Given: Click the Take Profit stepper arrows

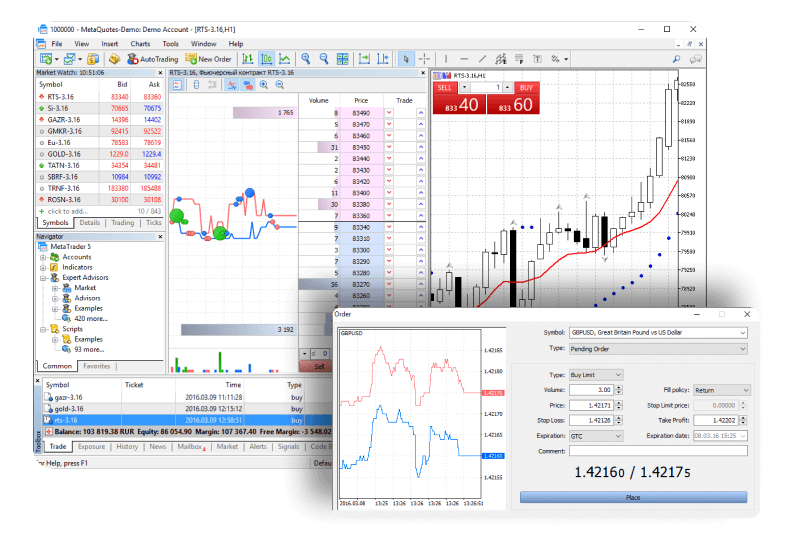Looking at the screenshot, I should [743, 420].
